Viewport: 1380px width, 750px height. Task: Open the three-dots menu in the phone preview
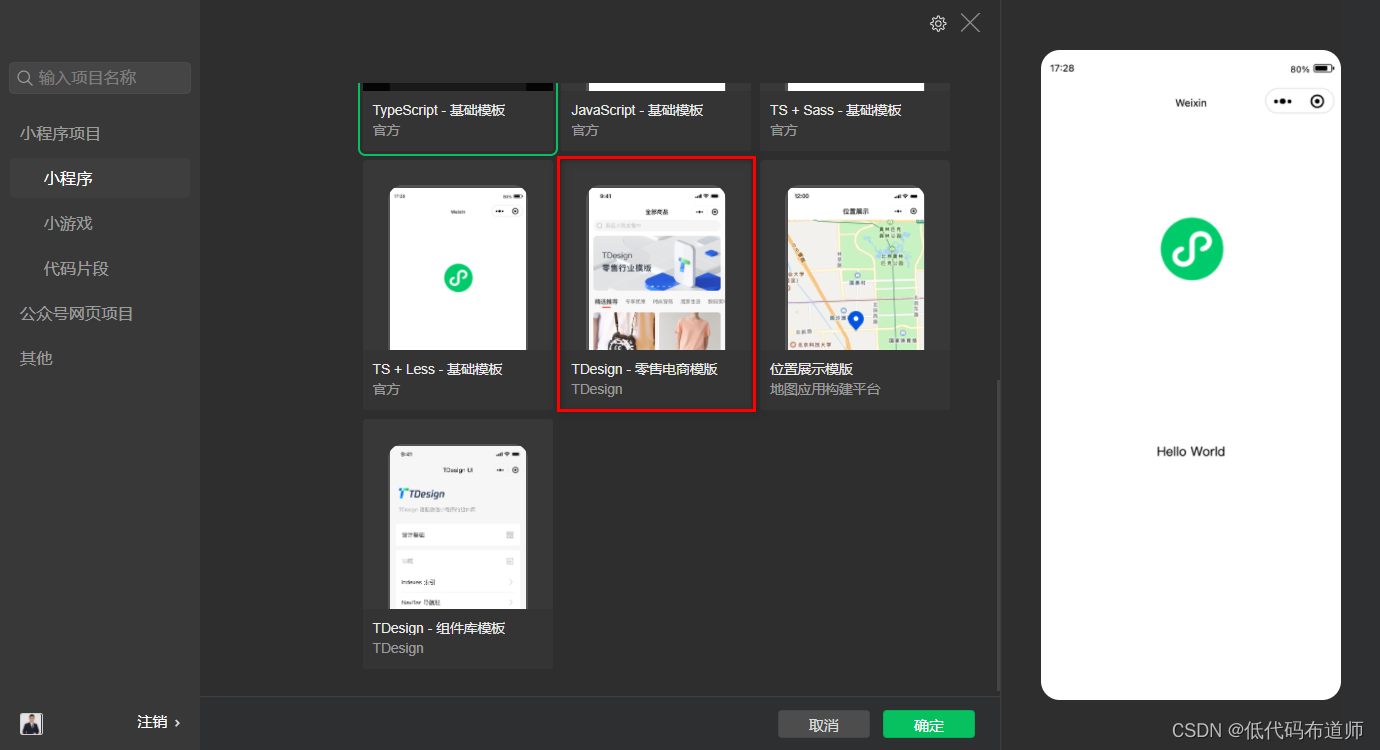pos(1283,101)
